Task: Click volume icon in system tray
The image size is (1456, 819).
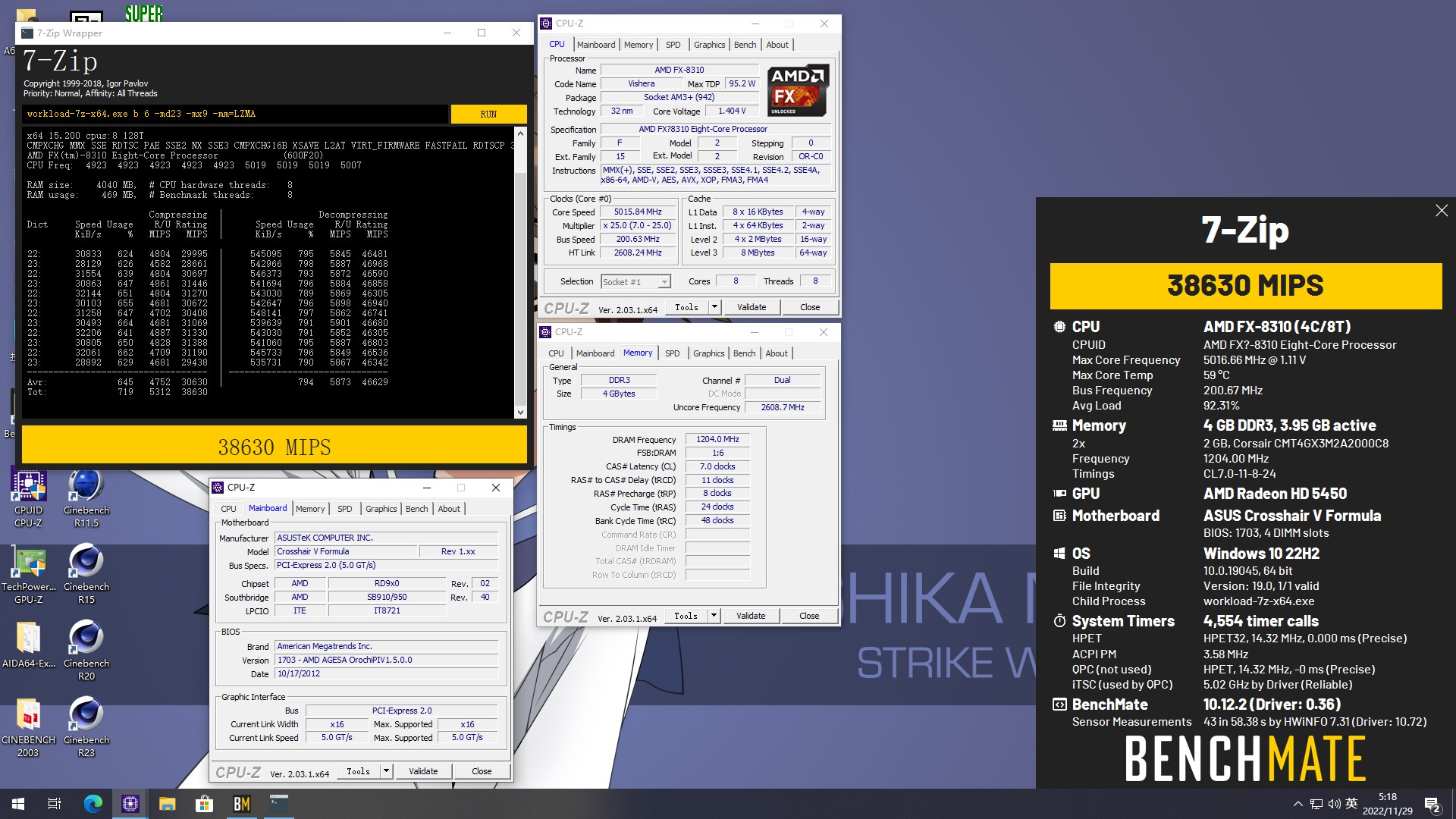Action: pos(1334,804)
